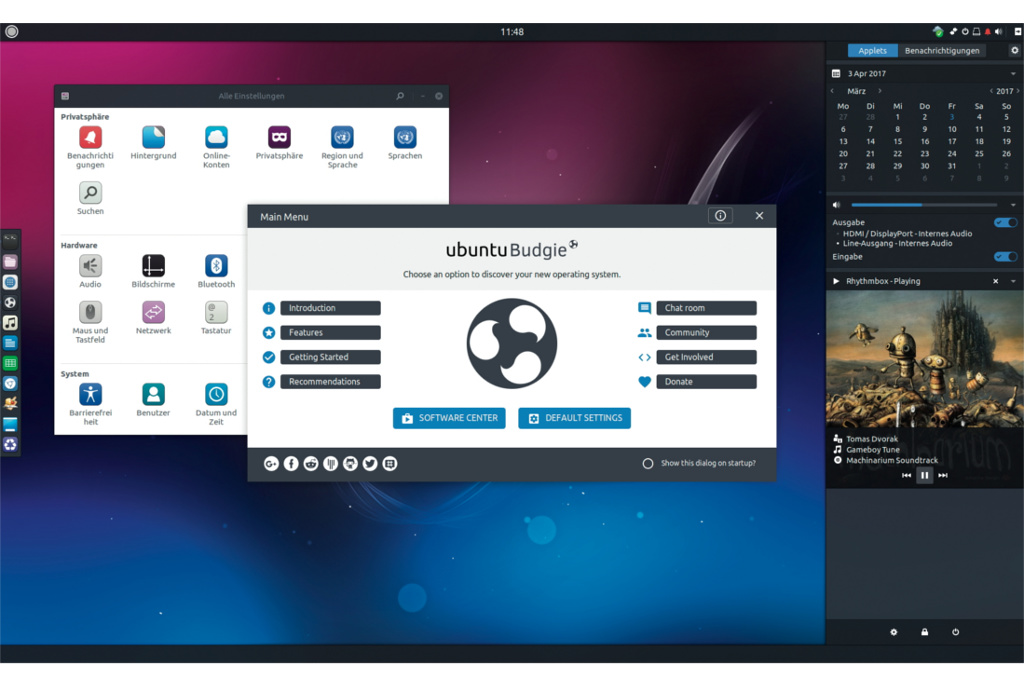Skip to next track in Rhythmbox applet
Image resolution: width=1024 pixels, height=687 pixels.
tap(943, 475)
